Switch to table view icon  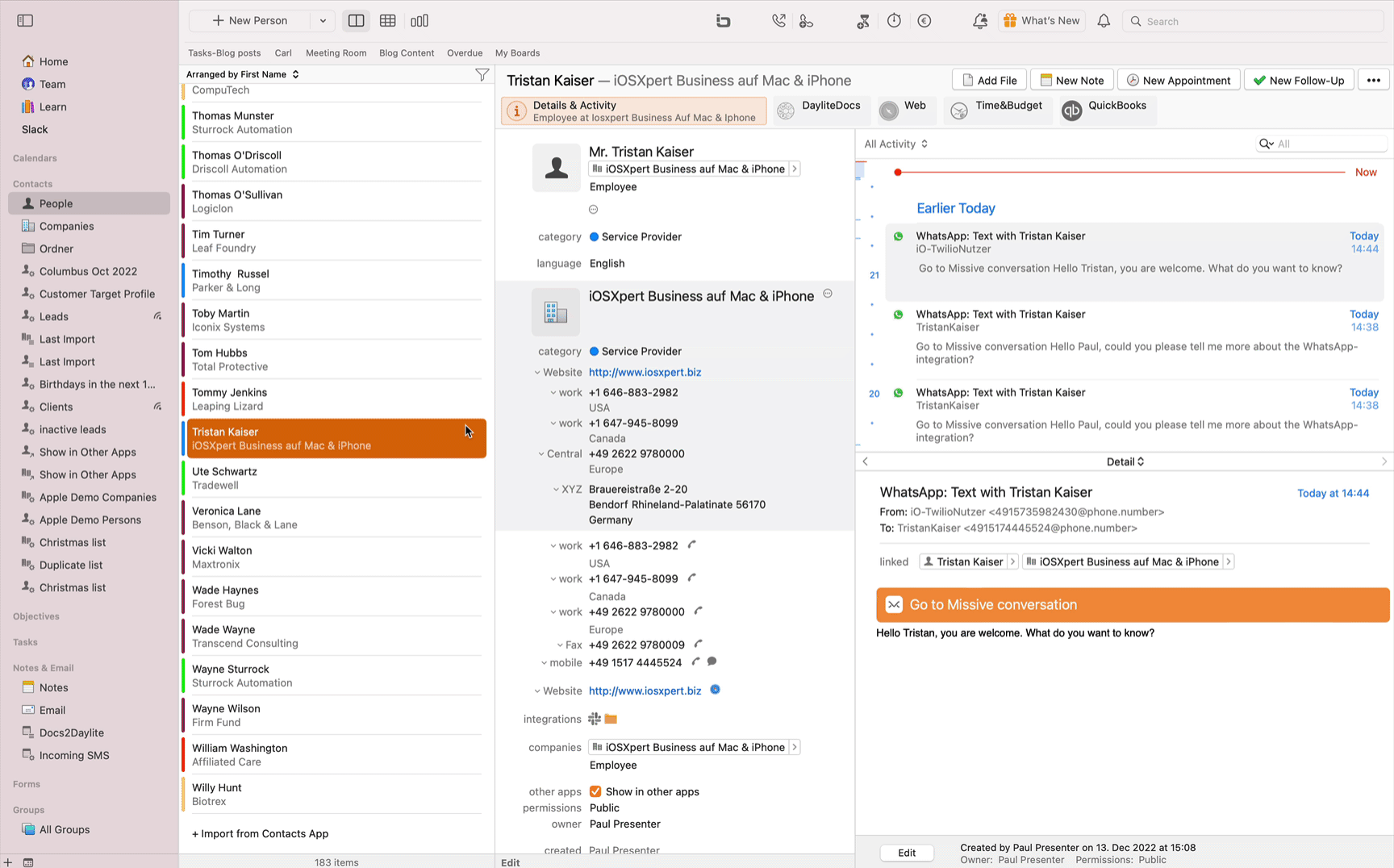point(388,21)
